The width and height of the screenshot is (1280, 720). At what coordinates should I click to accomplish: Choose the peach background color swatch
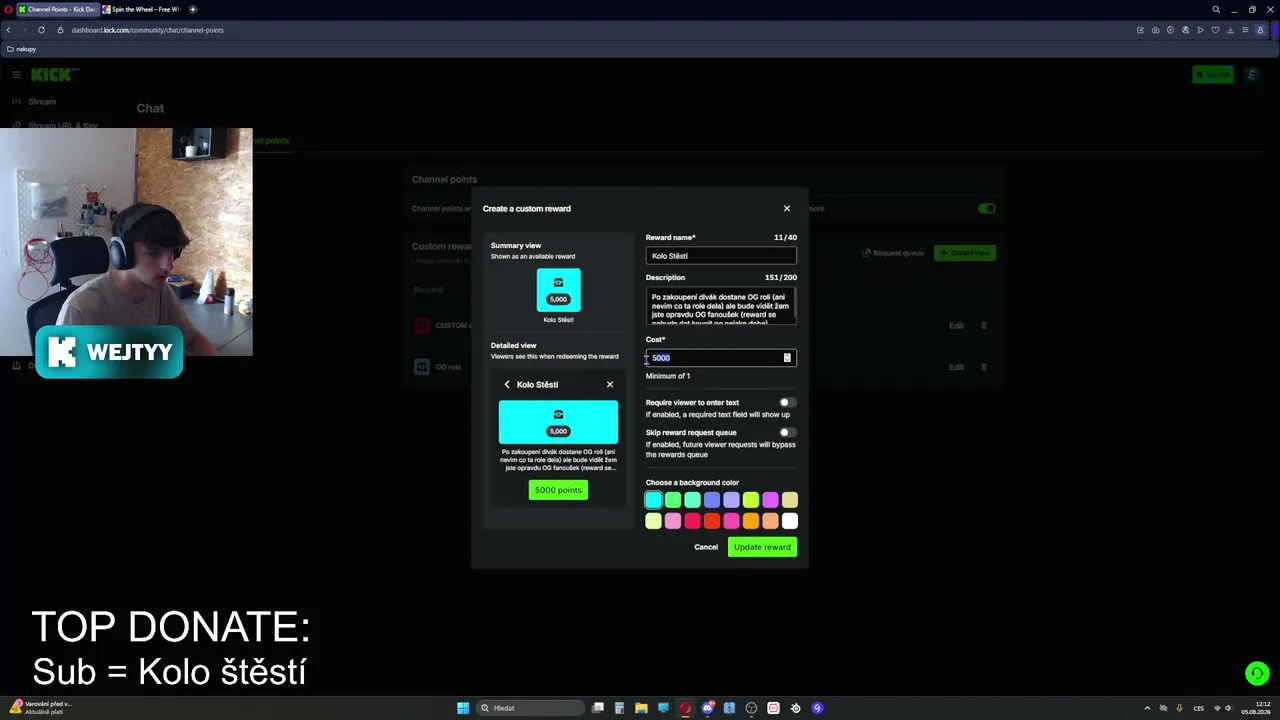[x=770, y=521]
